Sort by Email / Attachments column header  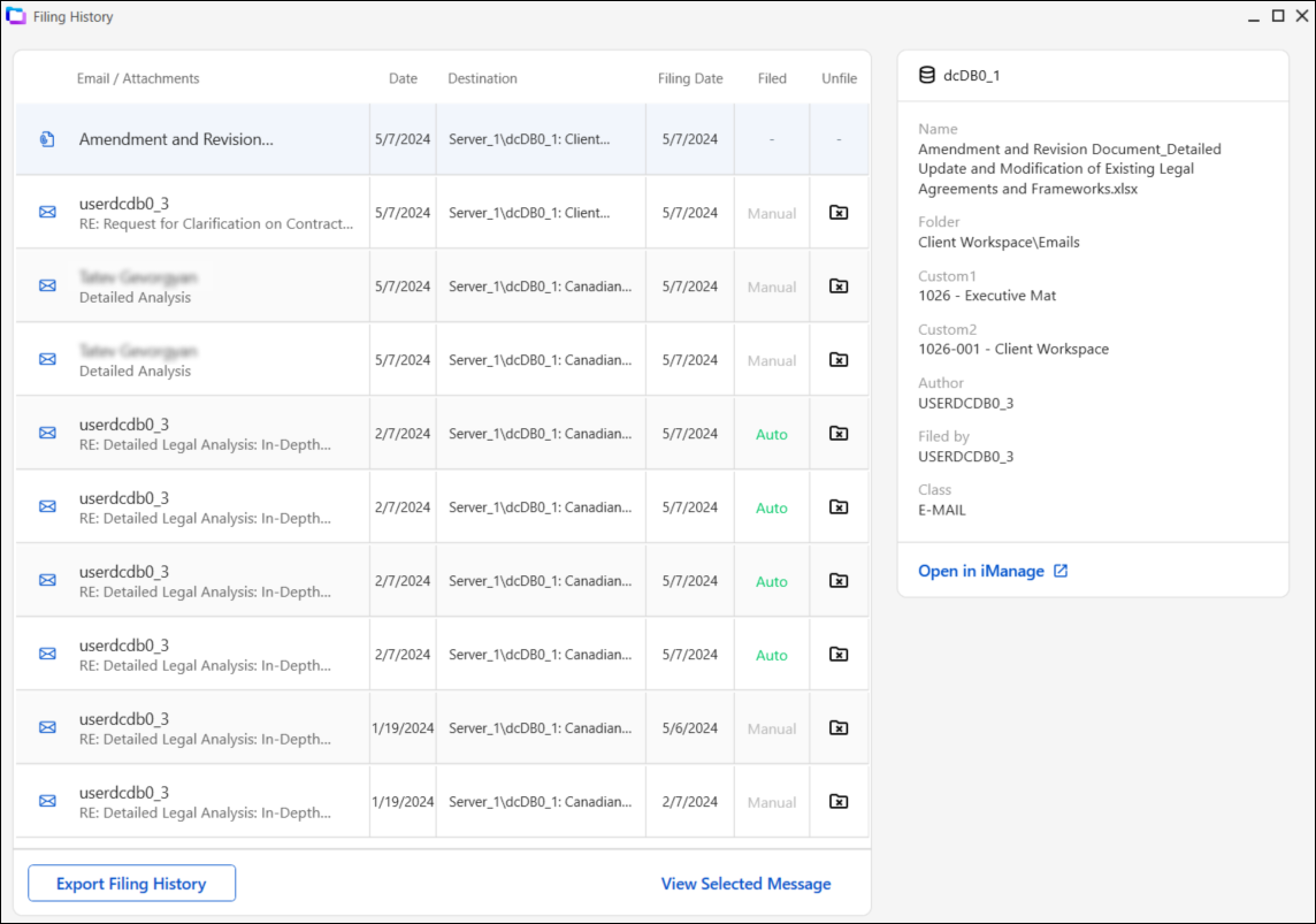138,78
